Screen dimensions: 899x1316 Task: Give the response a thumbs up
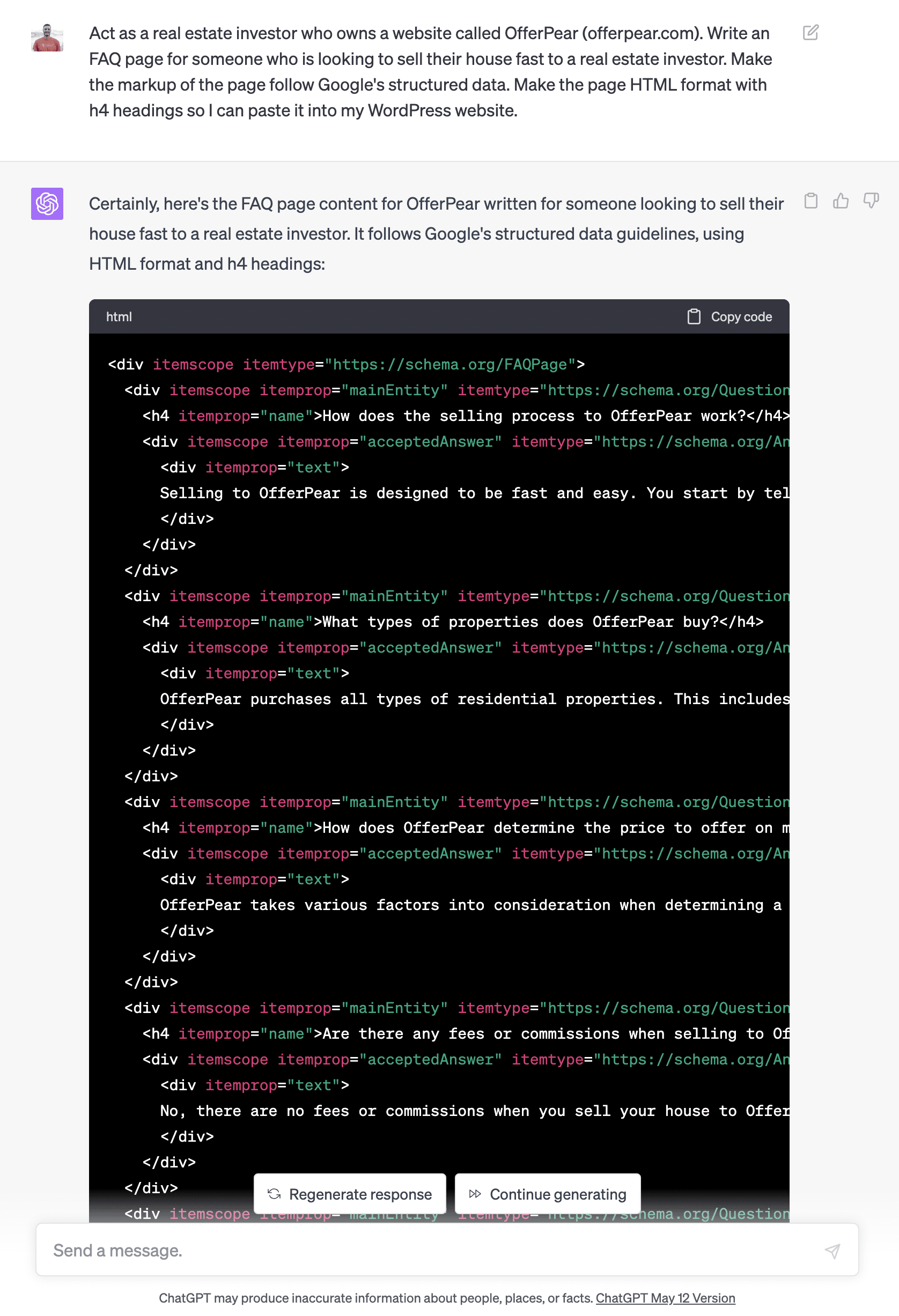coord(841,201)
